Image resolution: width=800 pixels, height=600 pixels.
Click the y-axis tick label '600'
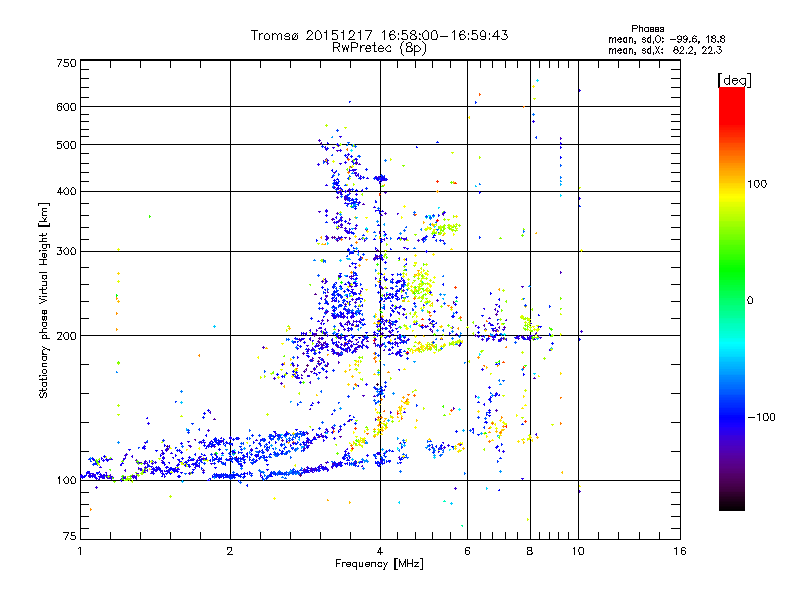click(x=66, y=107)
